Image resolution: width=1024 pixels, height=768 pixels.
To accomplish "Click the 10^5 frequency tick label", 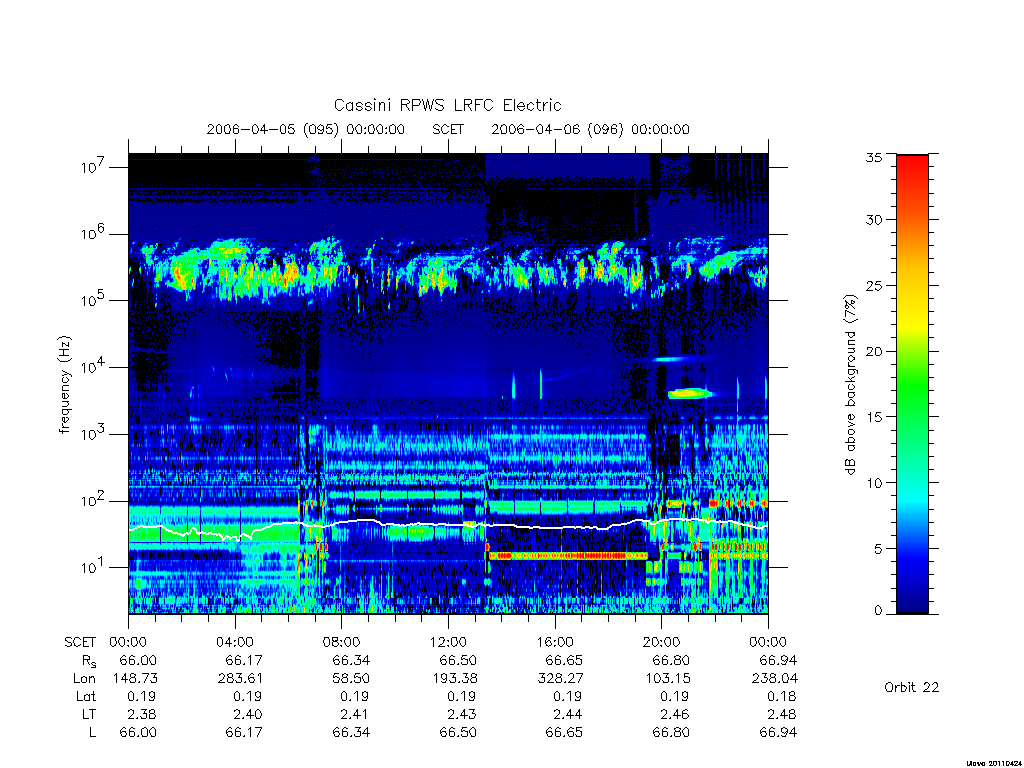I will (94, 300).
